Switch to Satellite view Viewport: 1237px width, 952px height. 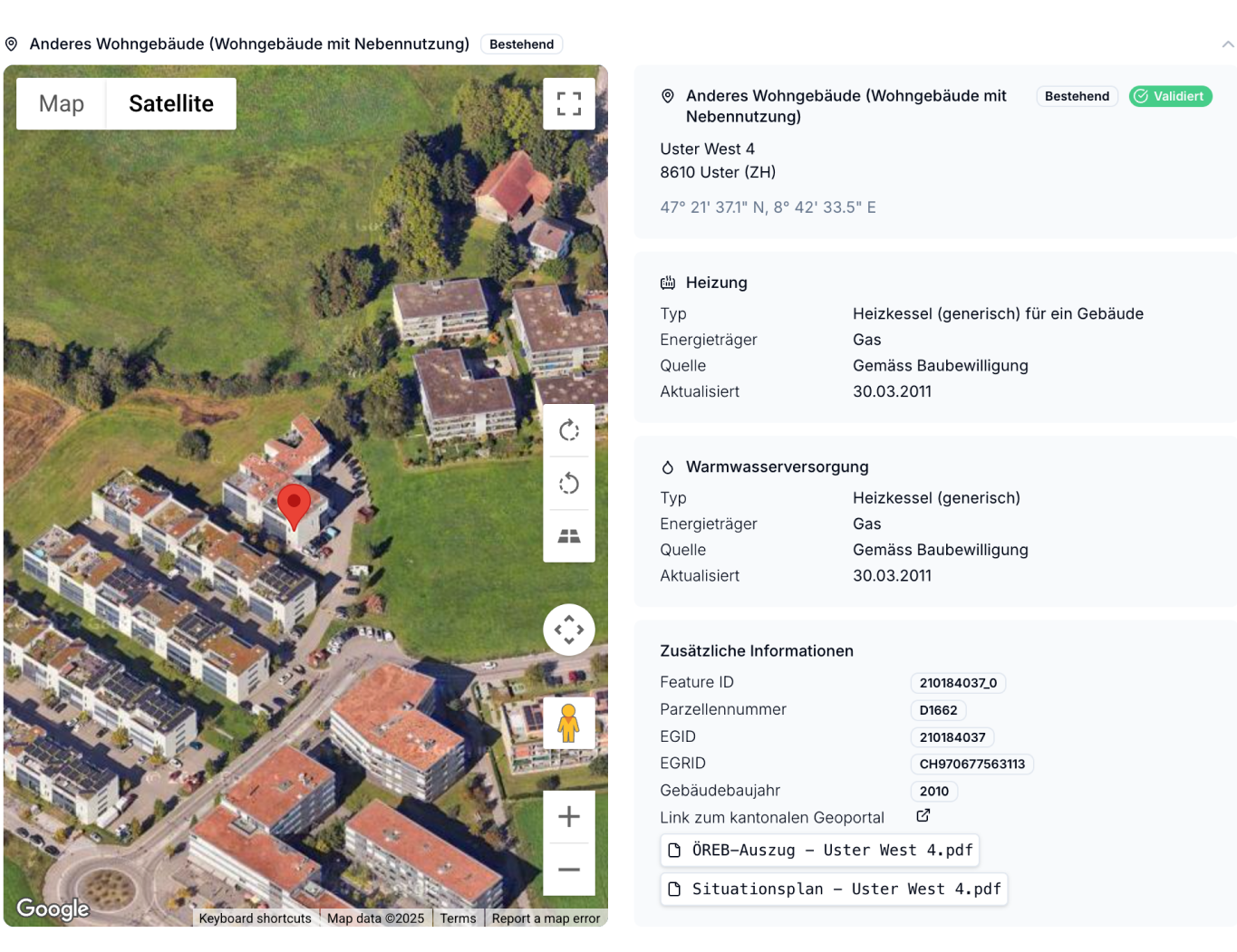tap(171, 103)
